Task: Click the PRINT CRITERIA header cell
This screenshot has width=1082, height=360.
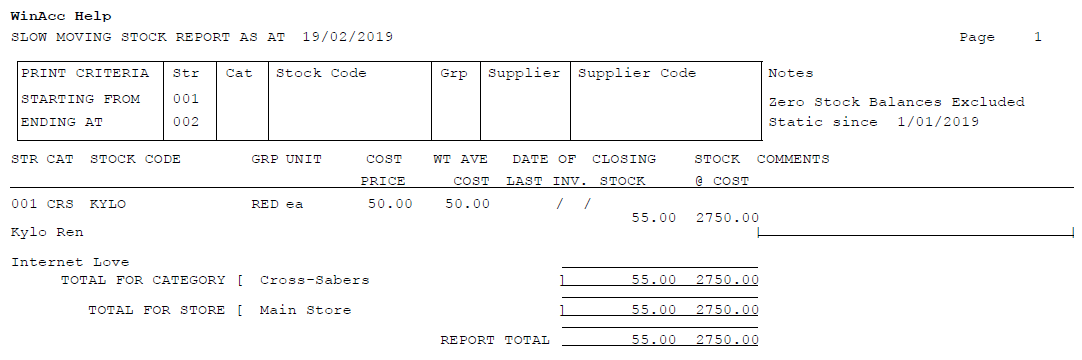Action: [x=85, y=73]
